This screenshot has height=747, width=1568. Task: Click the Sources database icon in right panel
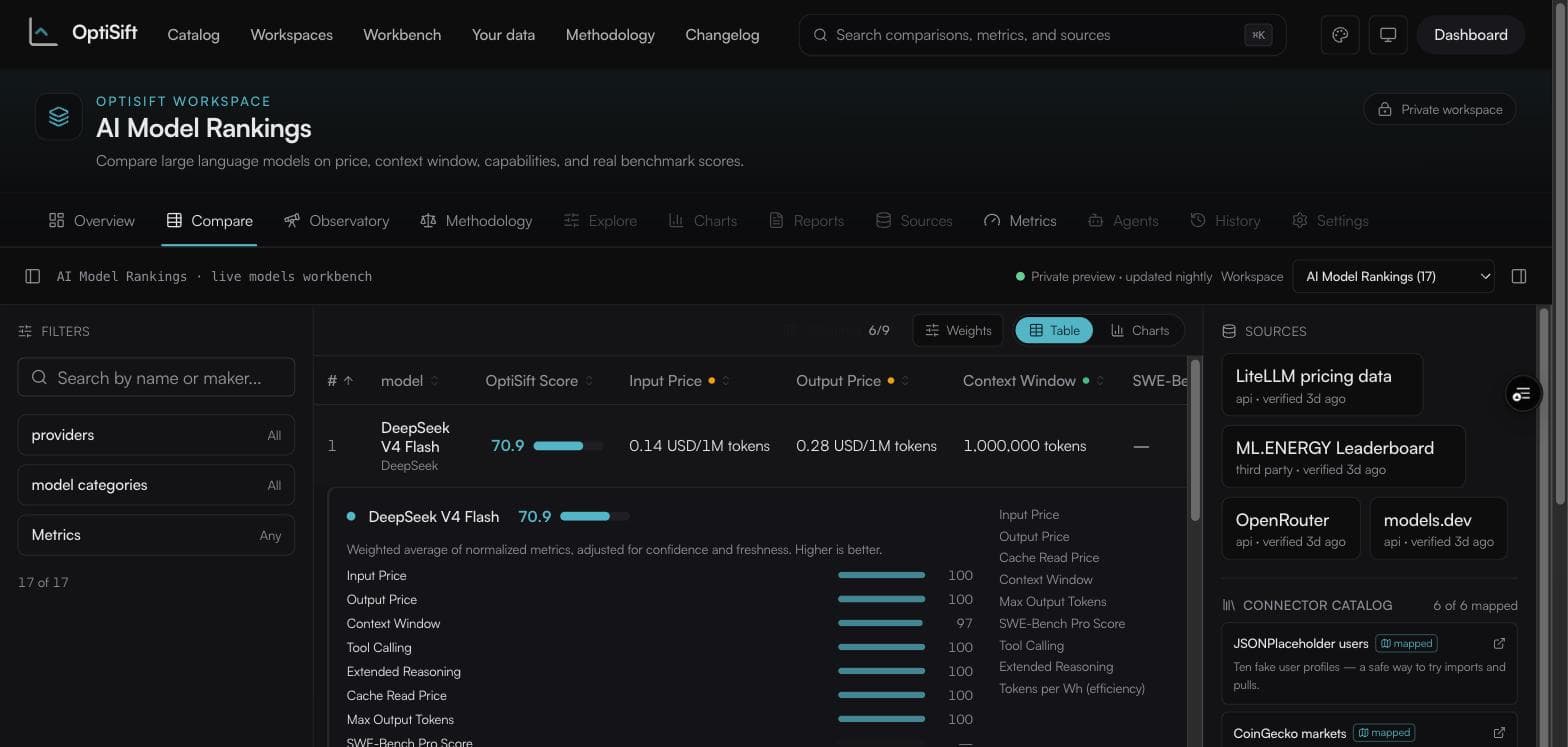tap(1229, 331)
